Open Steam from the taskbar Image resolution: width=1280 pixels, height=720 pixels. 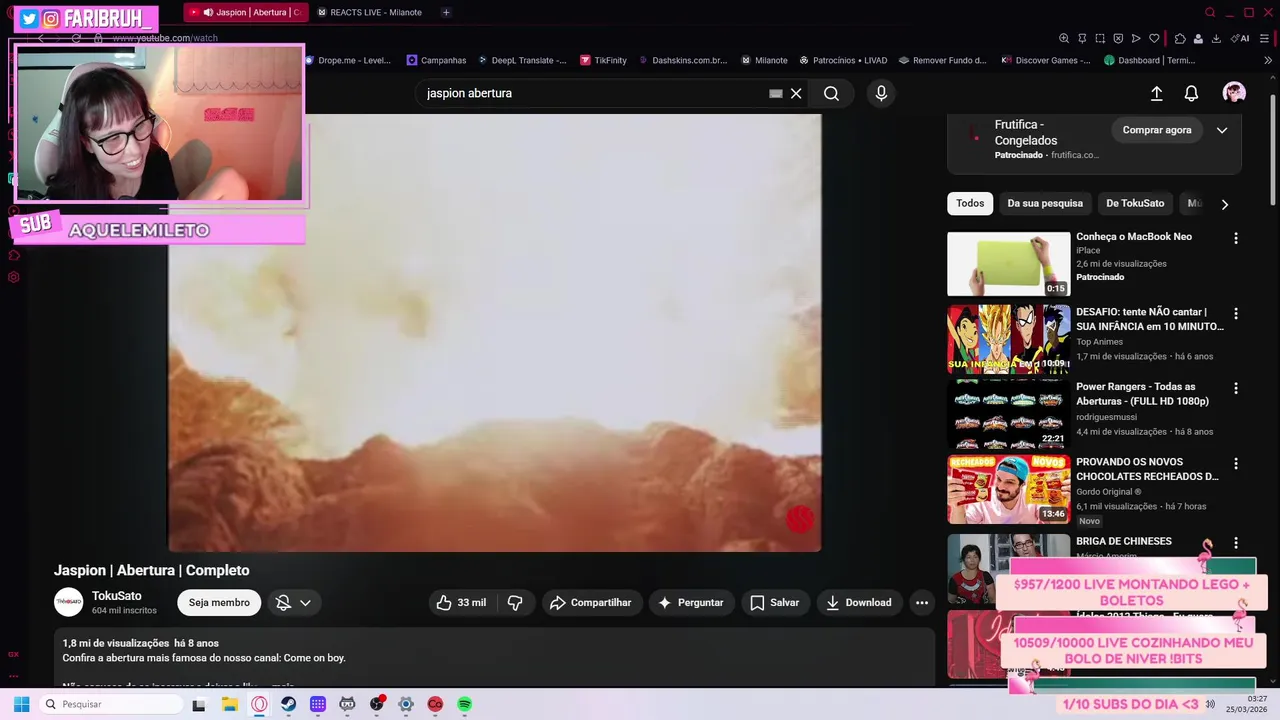click(288, 704)
